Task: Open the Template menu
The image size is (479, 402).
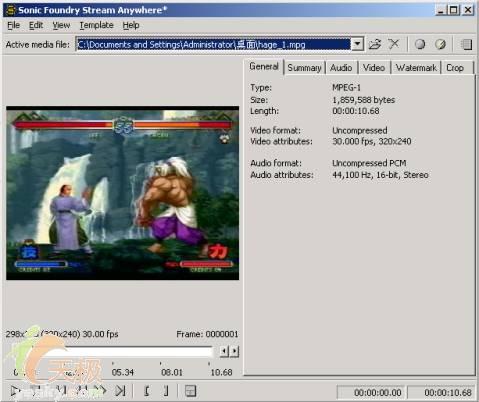Action: coord(96,25)
